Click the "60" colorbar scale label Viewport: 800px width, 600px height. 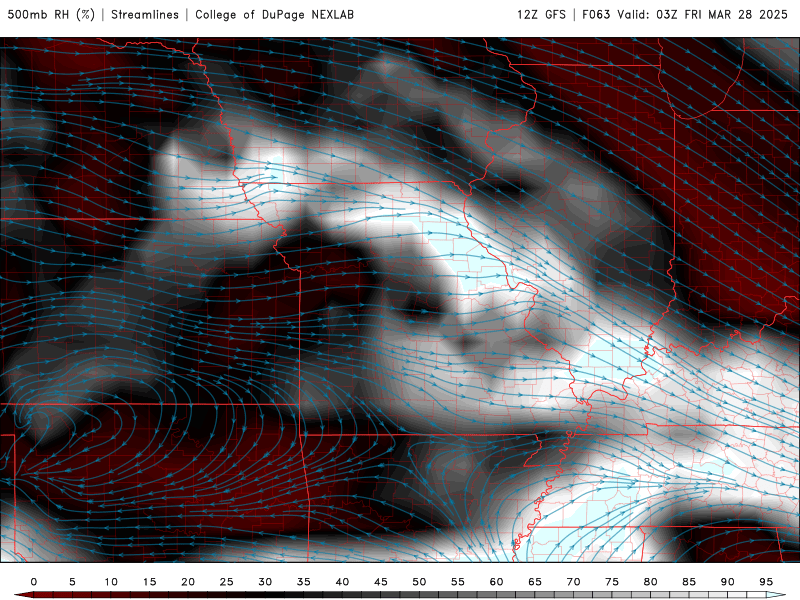[496, 582]
